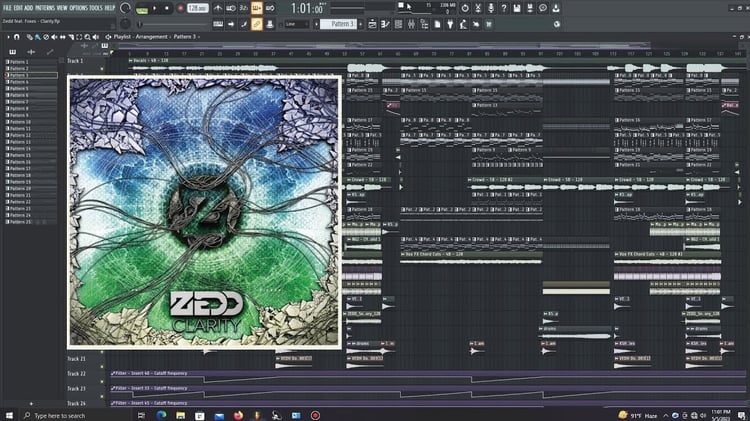The width and height of the screenshot is (750, 421).
Task: Click the render export icon
Action: coord(529,8)
